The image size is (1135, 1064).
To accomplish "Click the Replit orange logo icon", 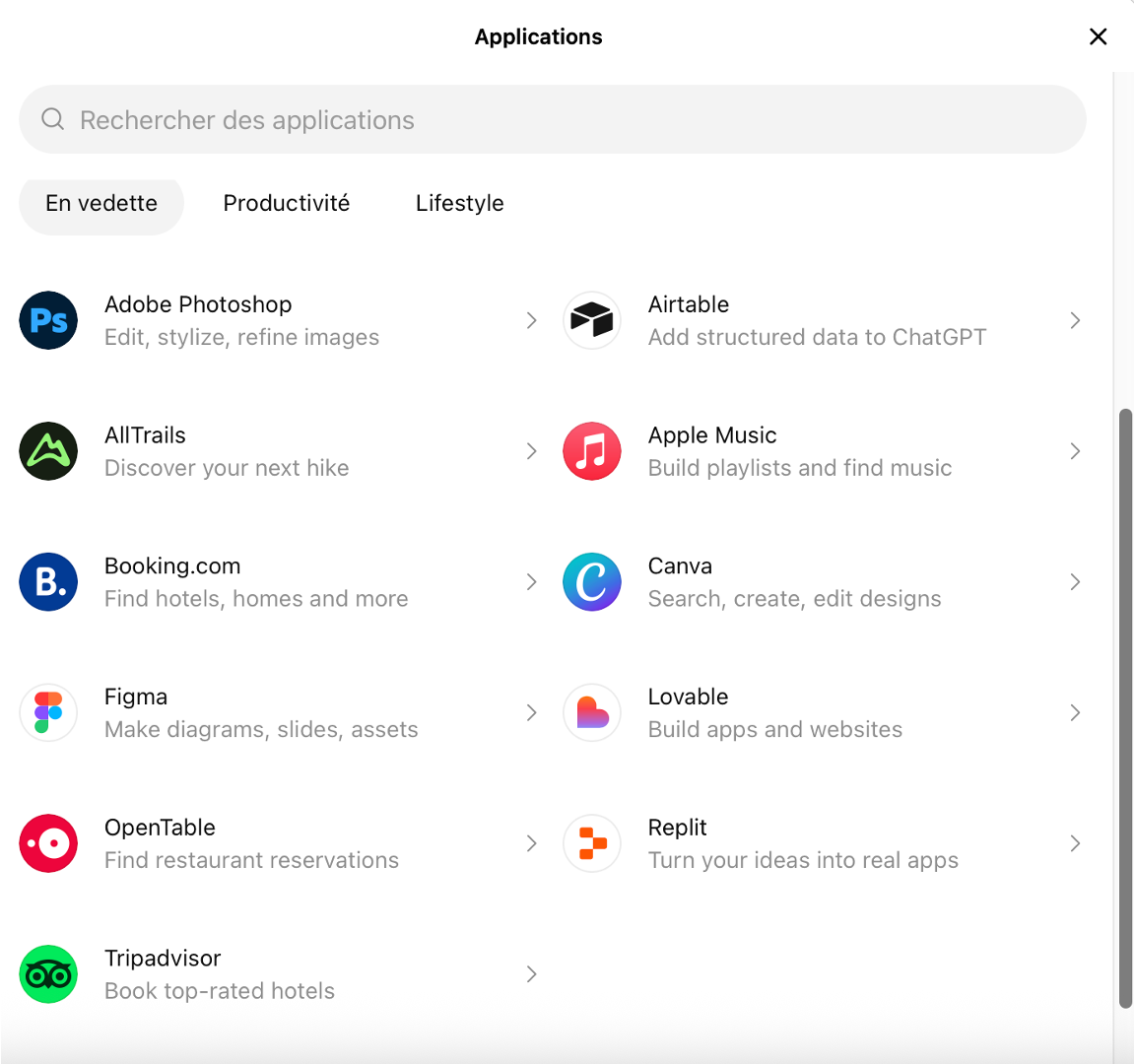I will click(592, 844).
